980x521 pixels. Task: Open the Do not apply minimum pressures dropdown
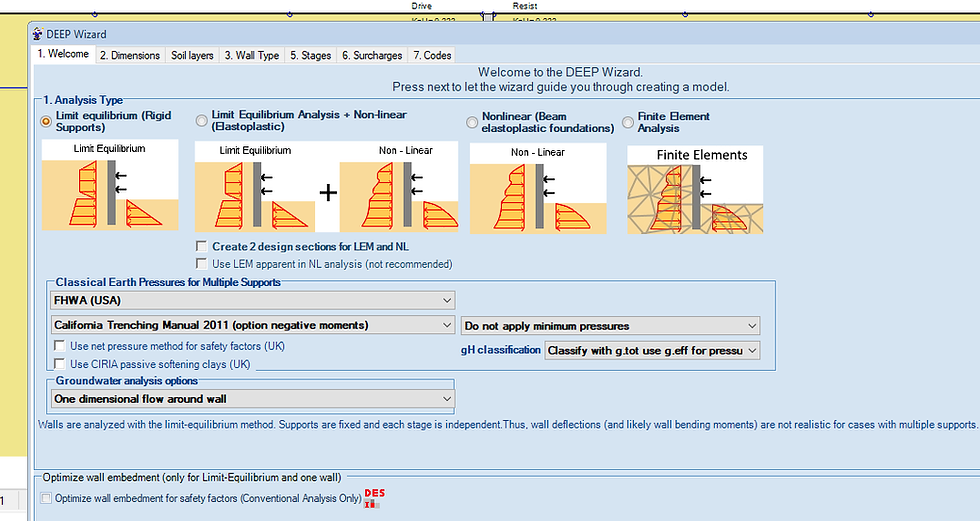[611, 325]
